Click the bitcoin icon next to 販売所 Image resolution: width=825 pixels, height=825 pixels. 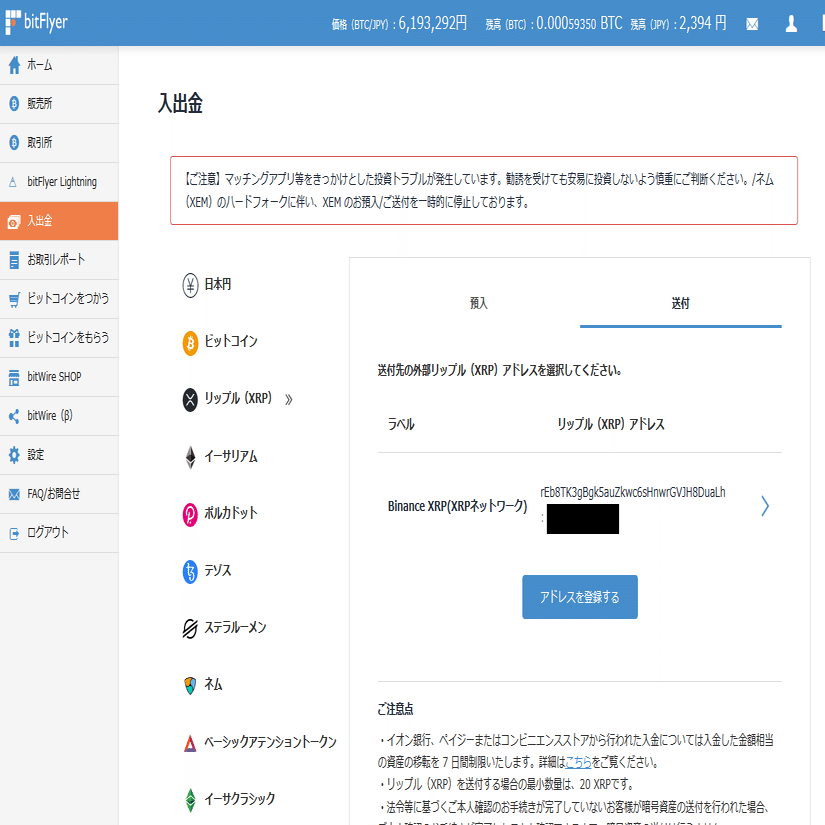pyautogui.click(x=14, y=104)
